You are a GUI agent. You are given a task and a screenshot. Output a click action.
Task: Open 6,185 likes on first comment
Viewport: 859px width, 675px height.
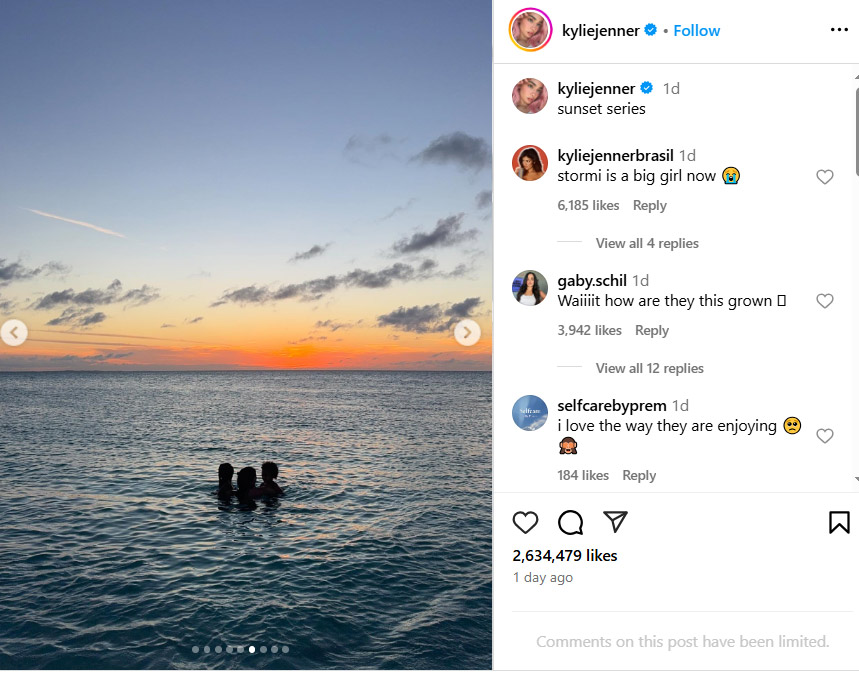[588, 205]
